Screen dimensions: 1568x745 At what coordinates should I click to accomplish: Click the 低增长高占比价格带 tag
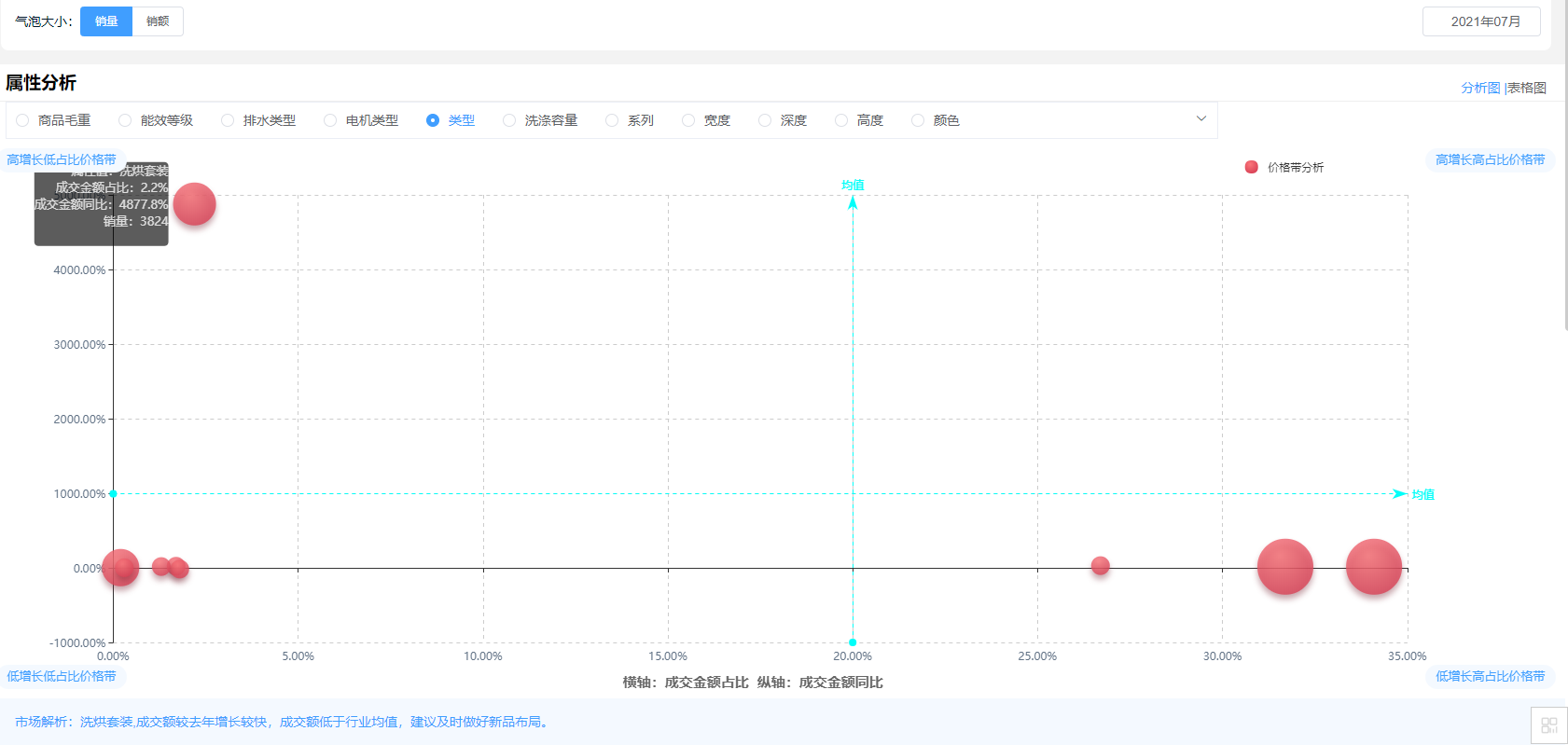click(1490, 676)
